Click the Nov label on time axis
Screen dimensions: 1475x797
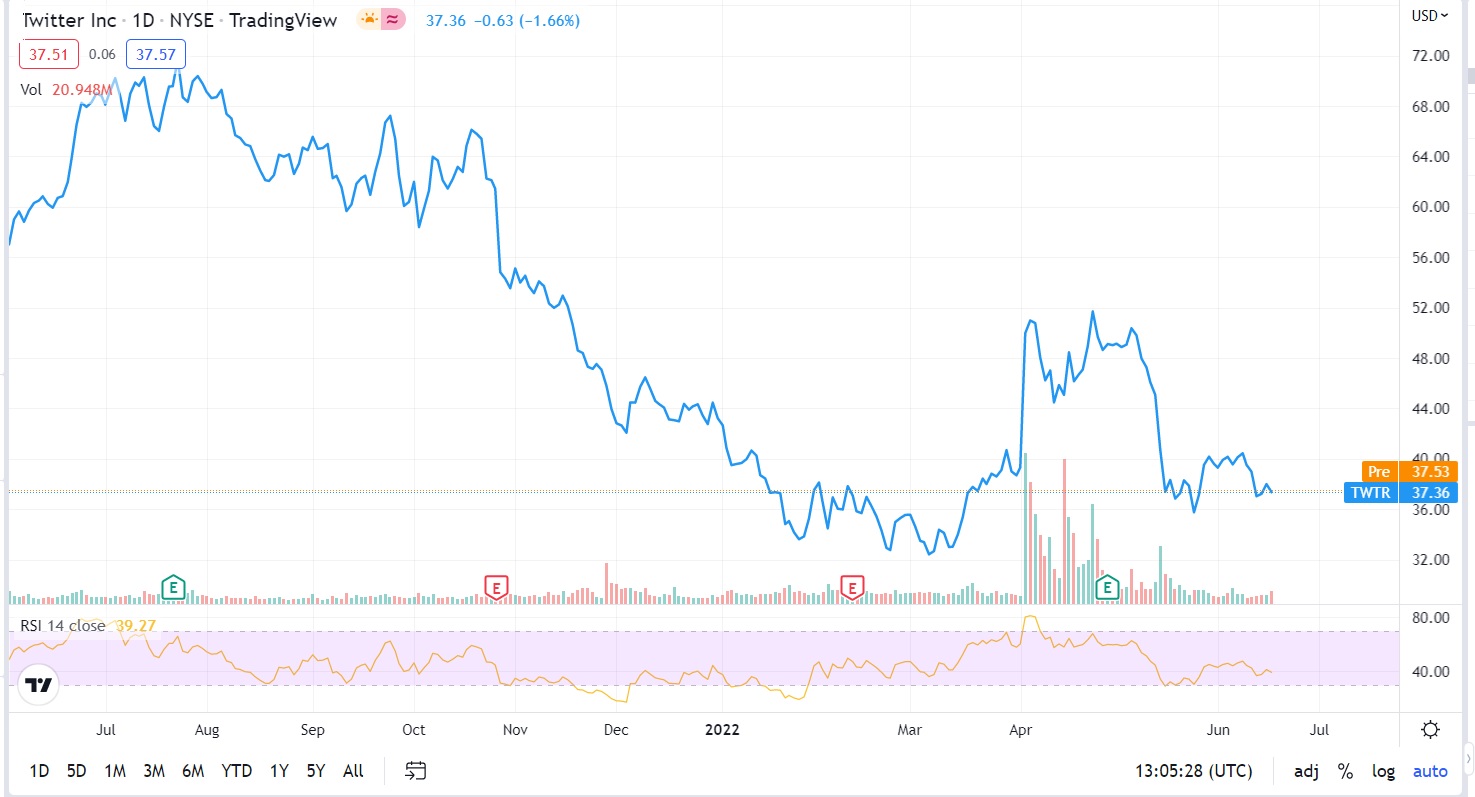pos(514,730)
